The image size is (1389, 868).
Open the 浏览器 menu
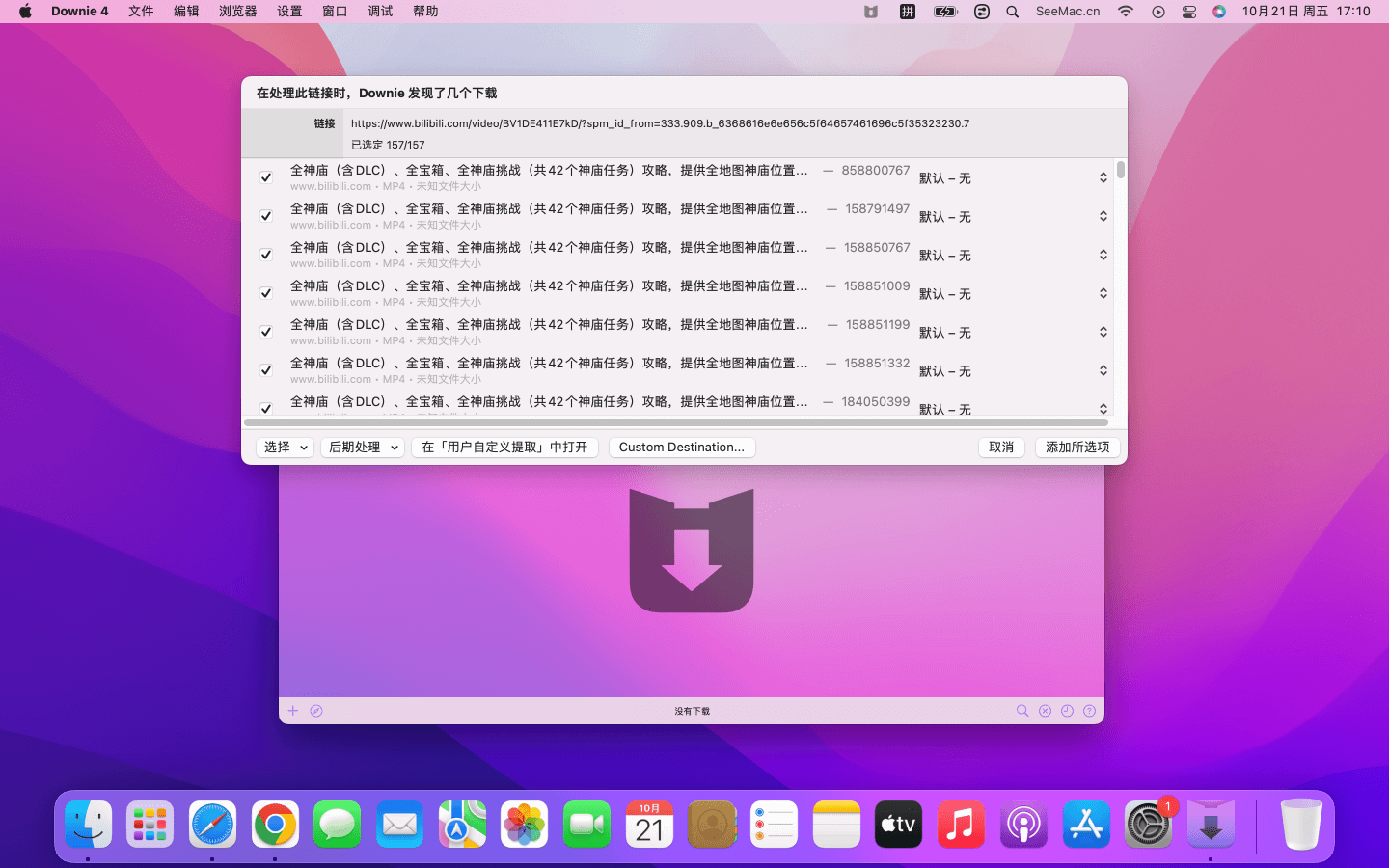click(238, 12)
